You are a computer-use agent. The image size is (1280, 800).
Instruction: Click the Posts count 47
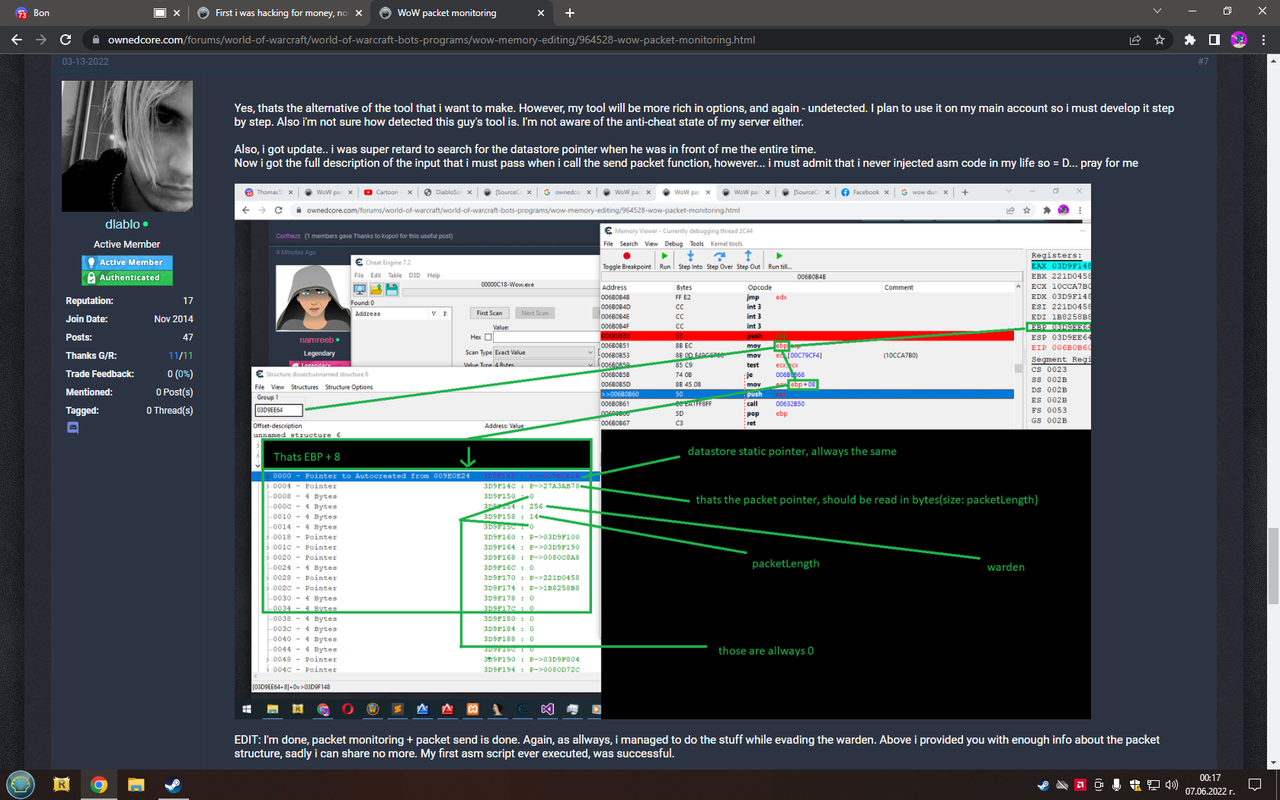tap(188, 337)
